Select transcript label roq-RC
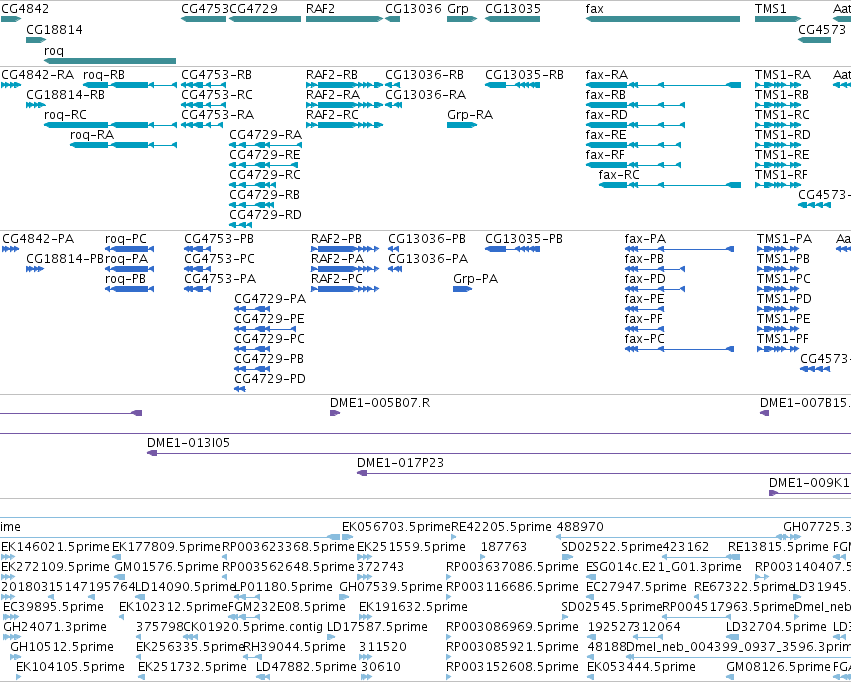Screen dimensions: 851x682 coord(65,115)
